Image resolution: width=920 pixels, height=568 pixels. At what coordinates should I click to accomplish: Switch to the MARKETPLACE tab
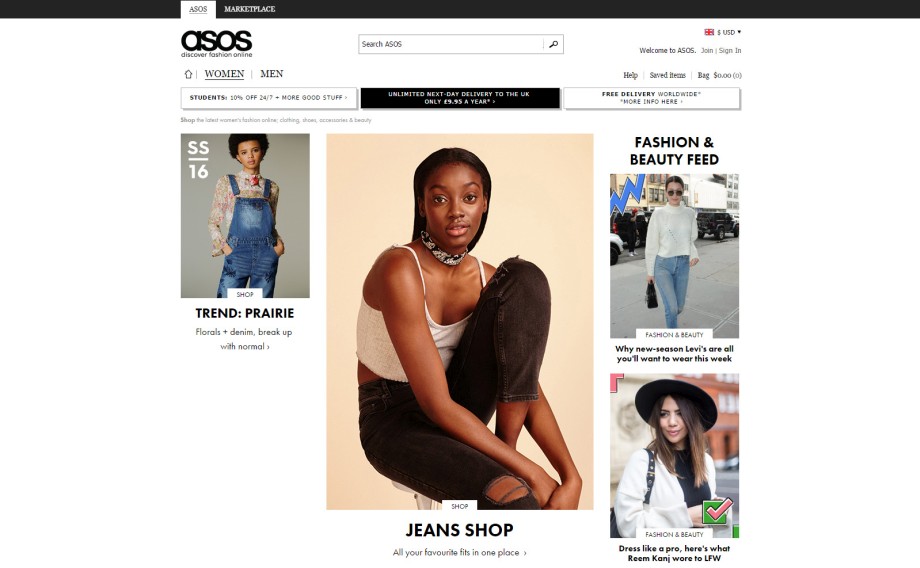point(249,9)
